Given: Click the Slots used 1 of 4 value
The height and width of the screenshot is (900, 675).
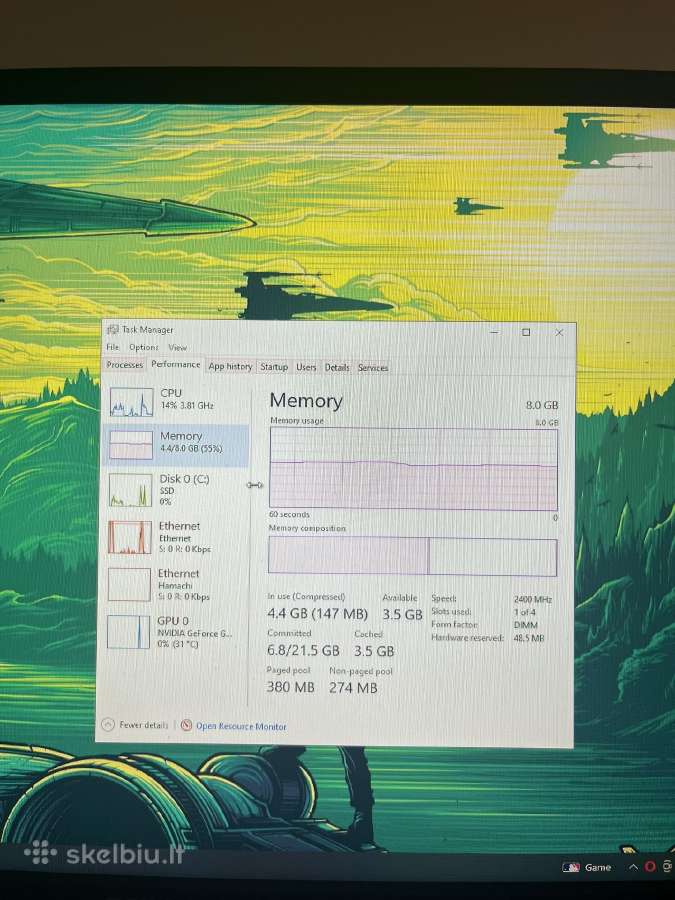Looking at the screenshot, I should coord(525,612).
